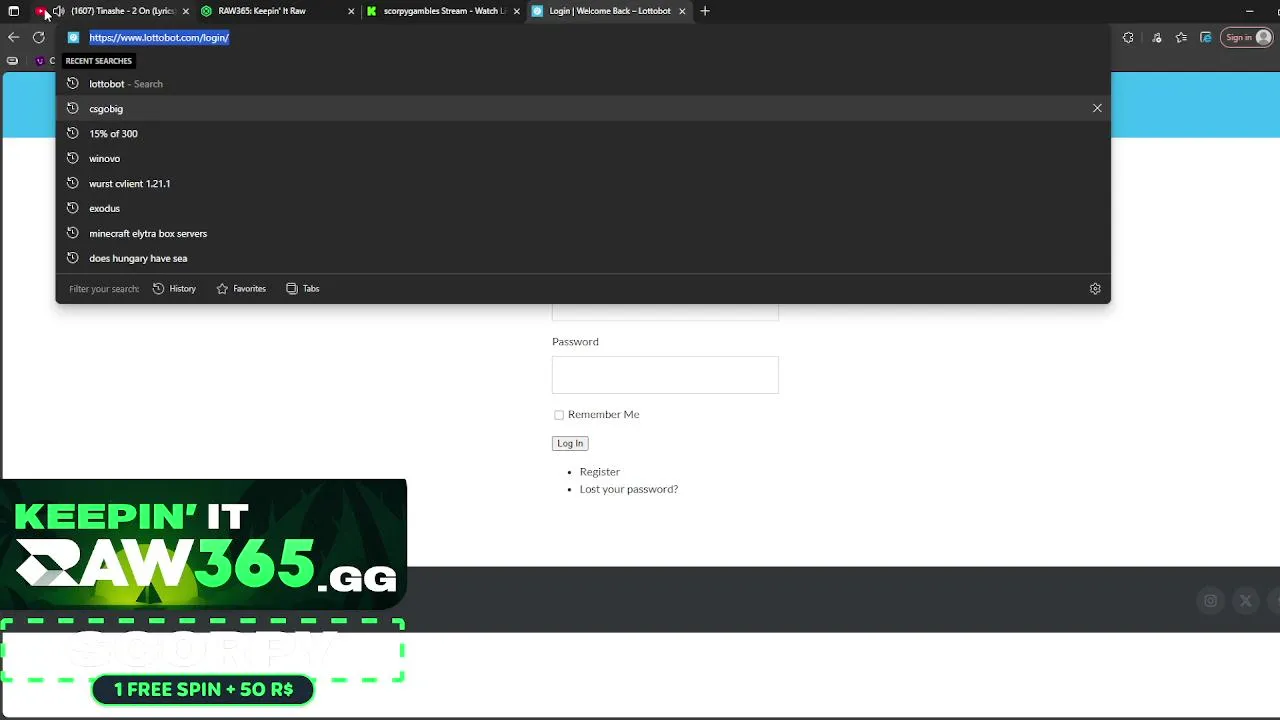This screenshot has width=1280, height=720.
Task: Open the Favorites star list icon
Action: click(x=1181, y=38)
